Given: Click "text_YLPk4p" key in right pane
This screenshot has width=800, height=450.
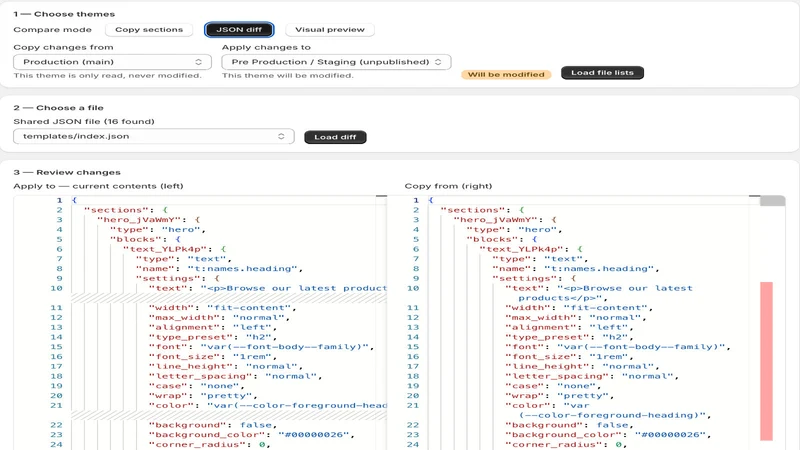Looking at the screenshot, I should click(x=525, y=249).
